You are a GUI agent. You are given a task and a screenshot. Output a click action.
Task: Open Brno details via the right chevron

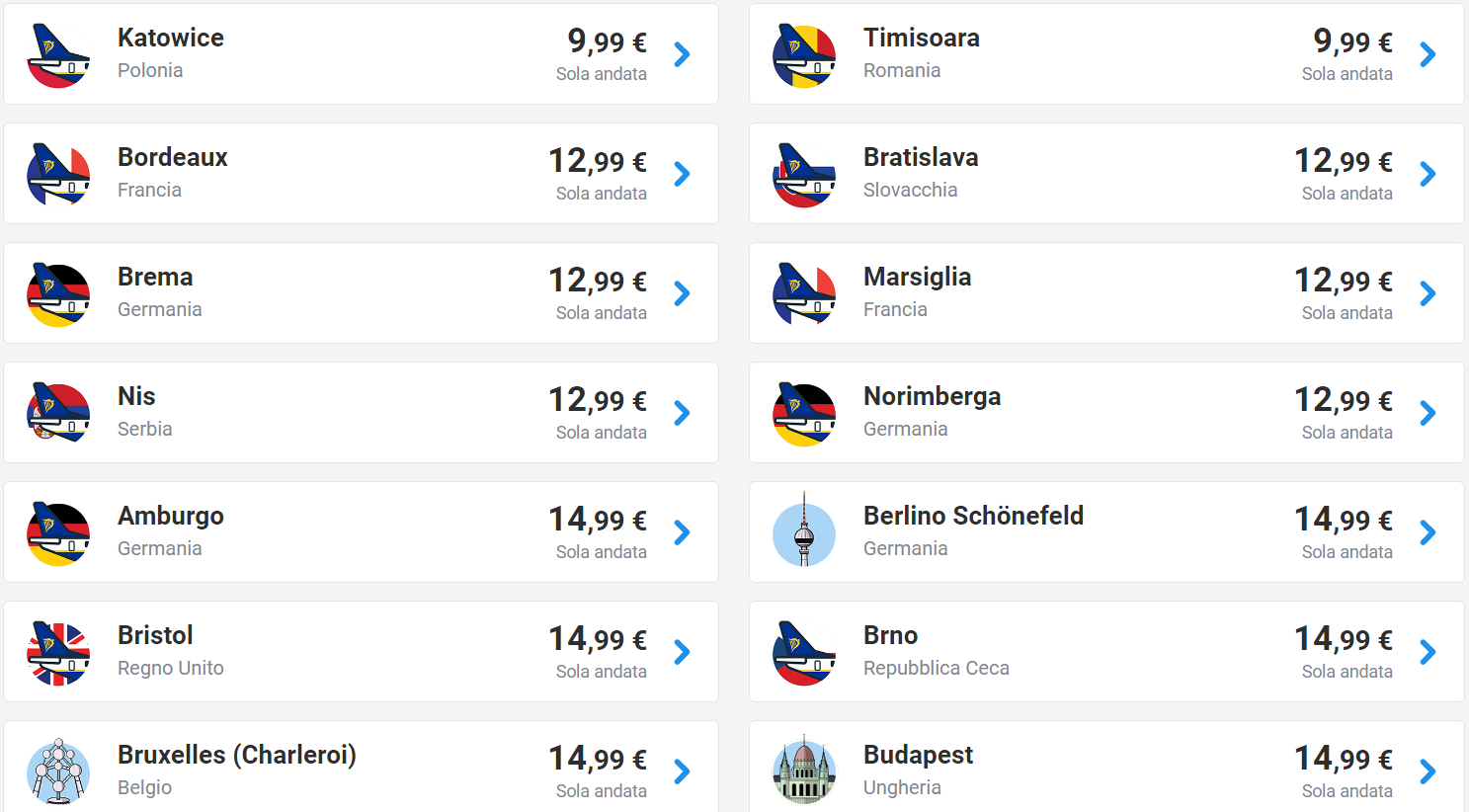coord(1428,652)
